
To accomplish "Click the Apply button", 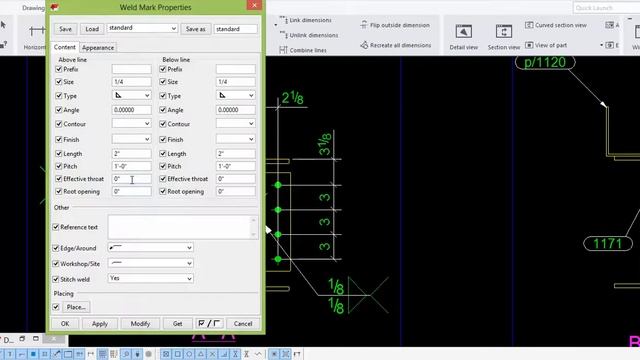I will (100, 324).
